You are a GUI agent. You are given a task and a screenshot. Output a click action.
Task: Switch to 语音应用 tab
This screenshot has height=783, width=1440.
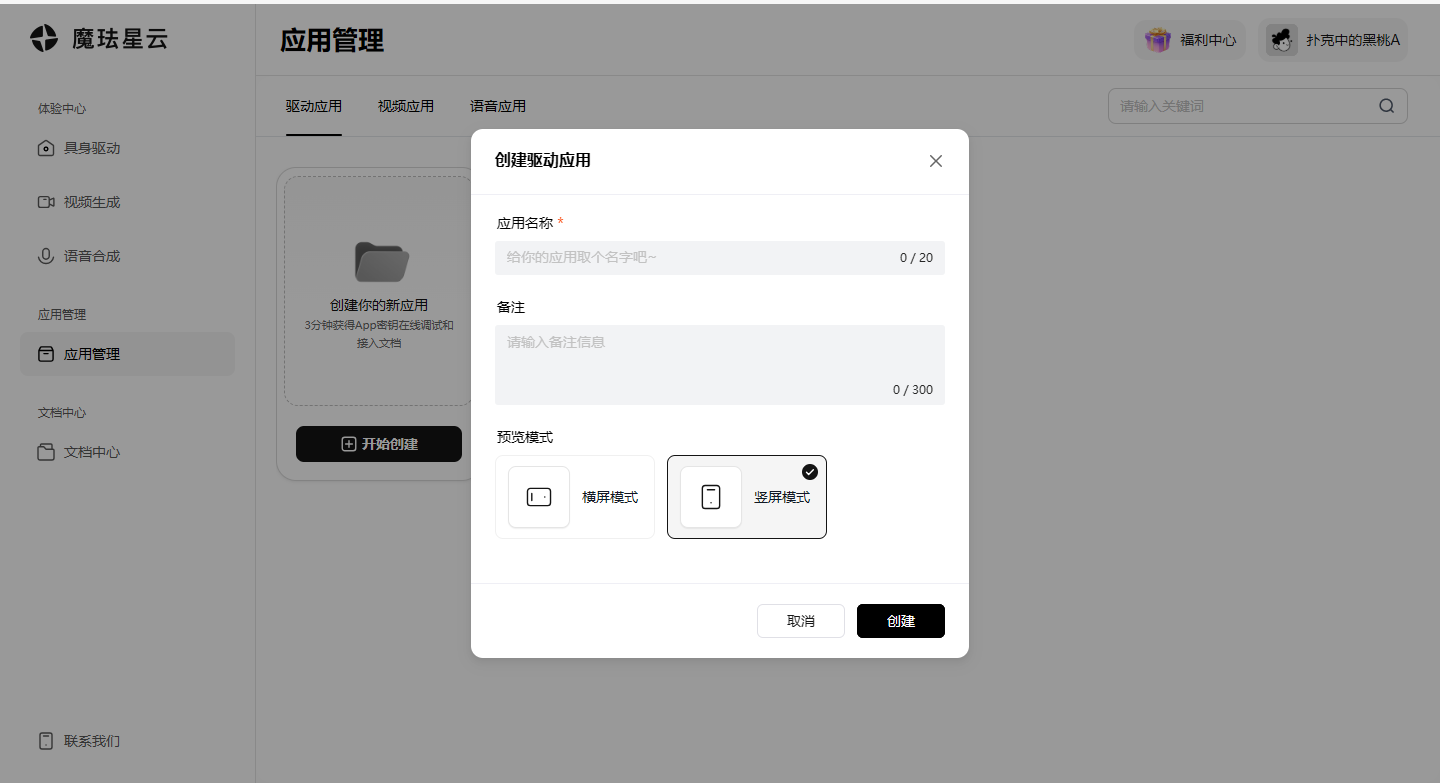pos(498,106)
